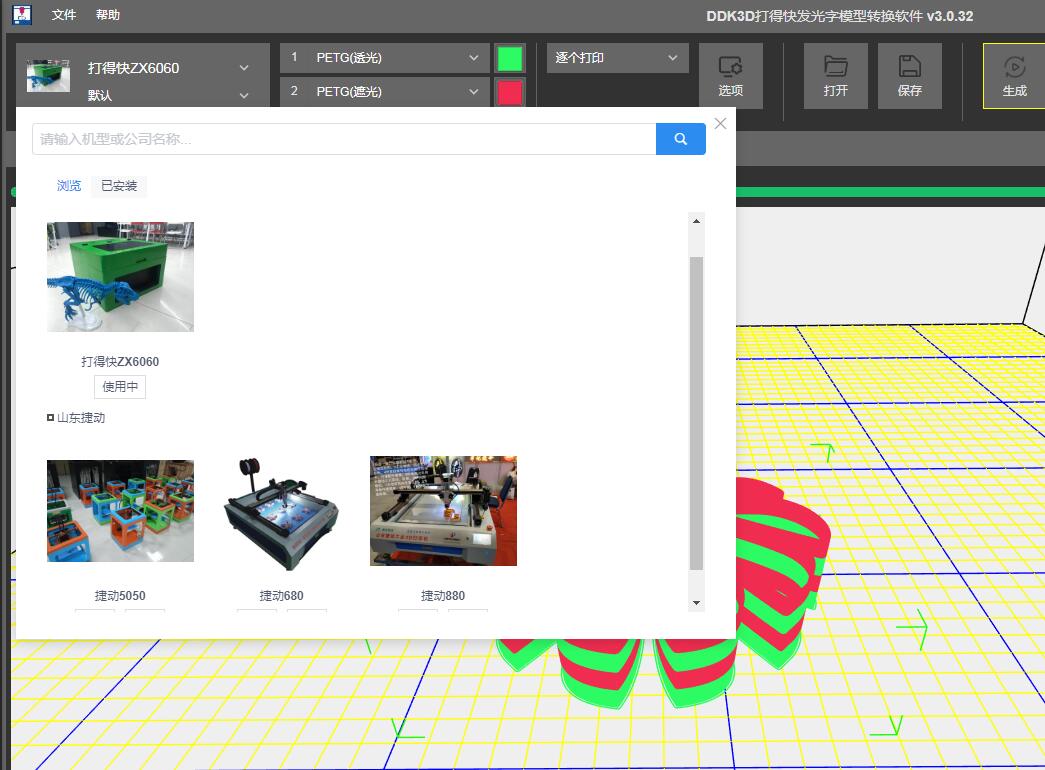Image resolution: width=1045 pixels, height=770 pixels.
Task: Open the 文件 menu
Action: 64,15
